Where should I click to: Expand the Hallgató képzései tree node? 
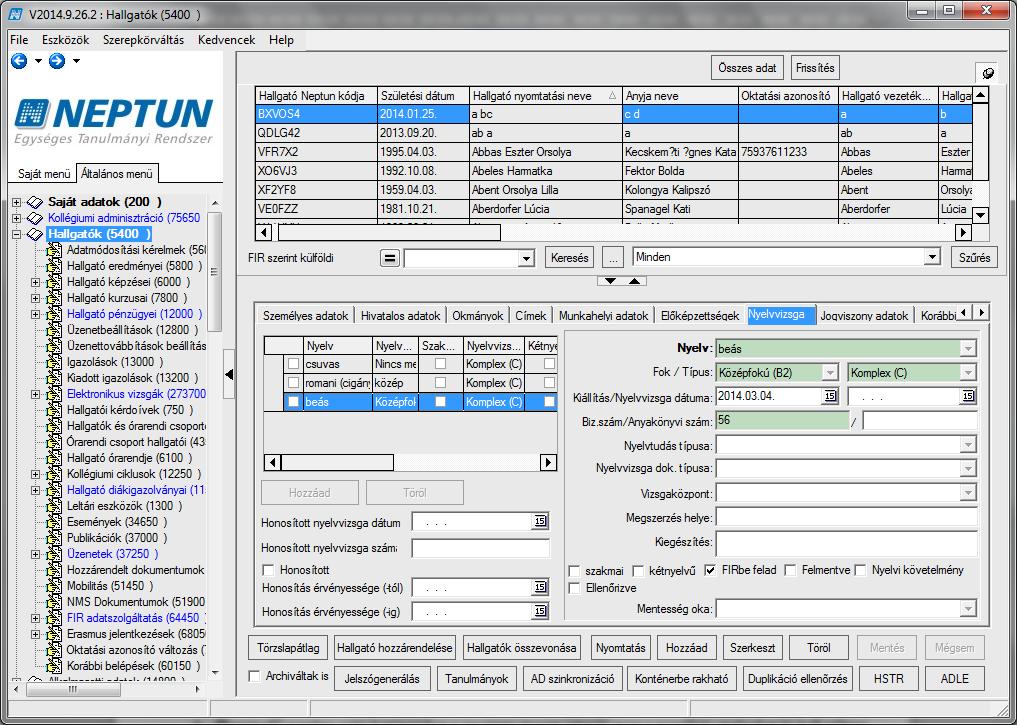point(36,282)
